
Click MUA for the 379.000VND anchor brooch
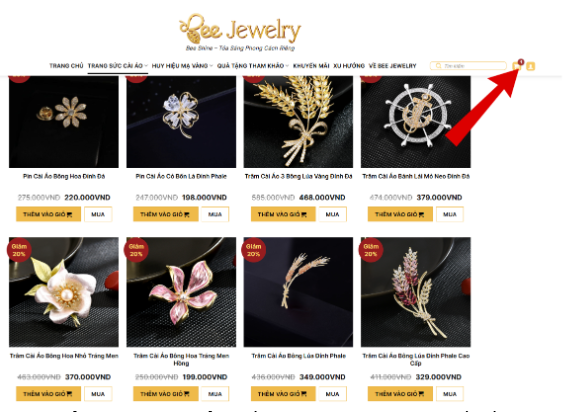point(450,214)
